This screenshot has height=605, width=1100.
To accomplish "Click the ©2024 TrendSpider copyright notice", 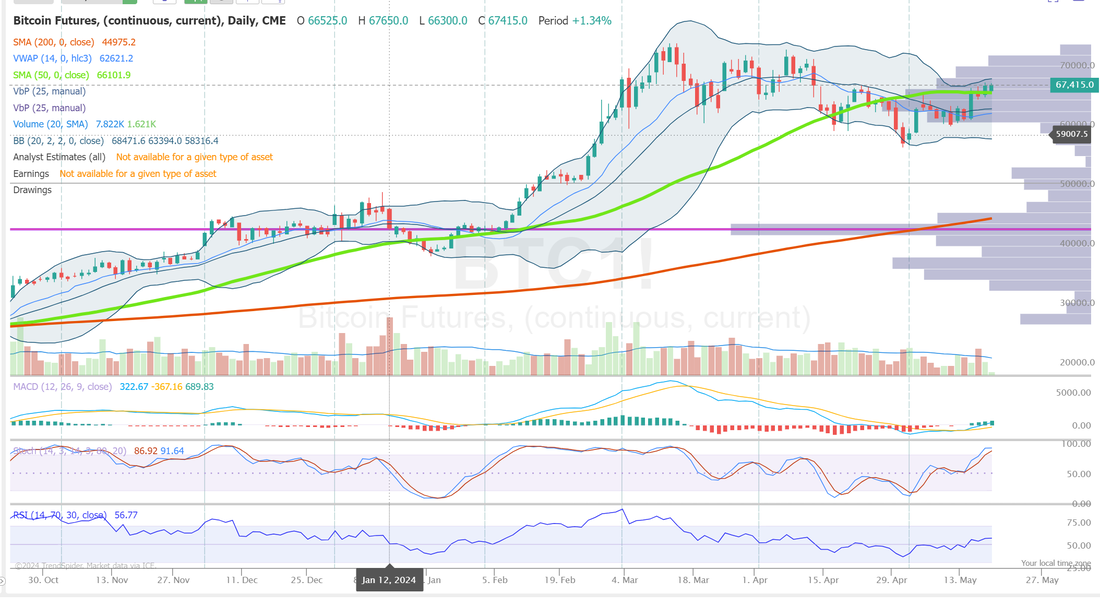I will (x=84, y=565).
